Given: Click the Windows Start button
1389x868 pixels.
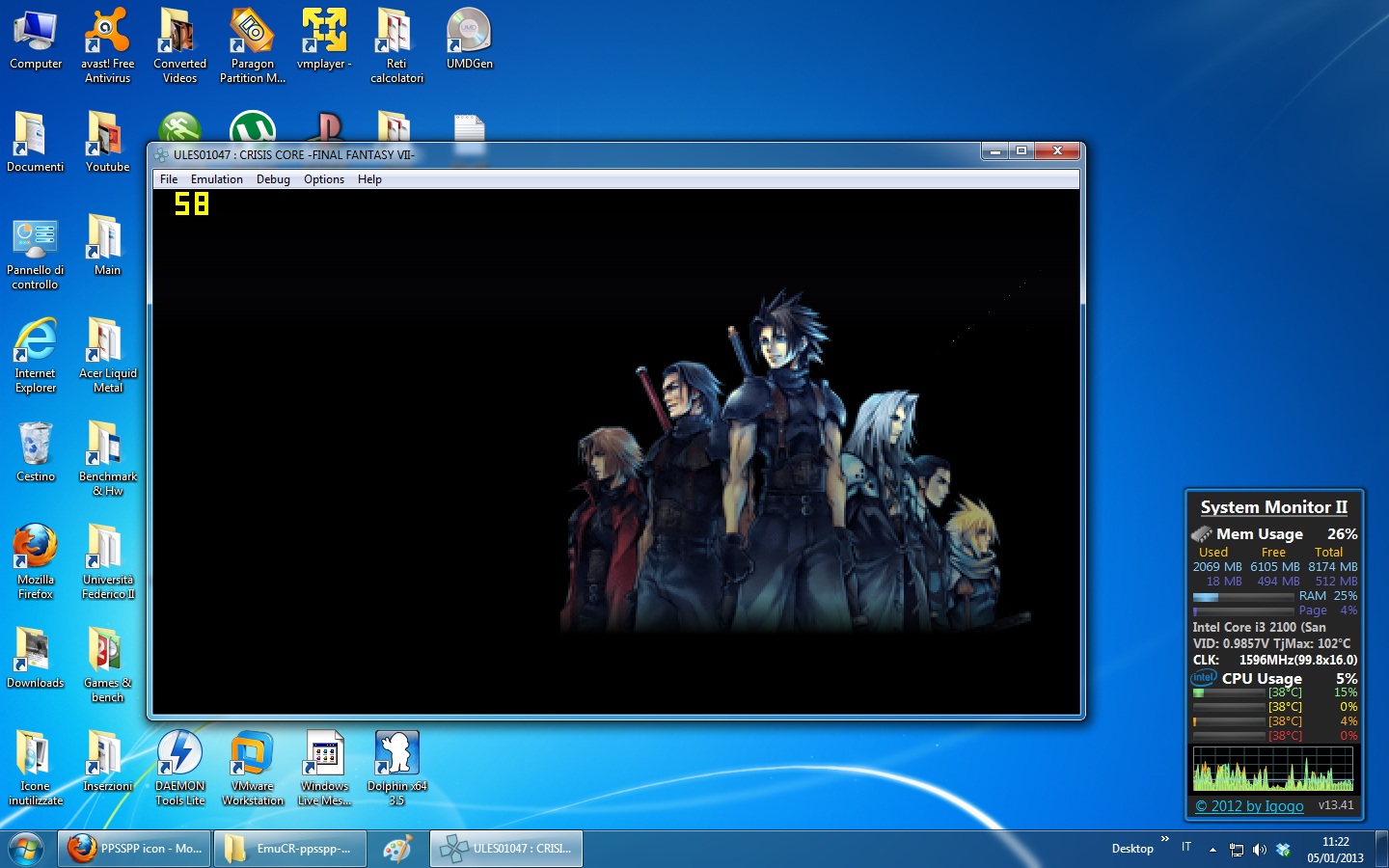Looking at the screenshot, I should pyautogui.click(x=26, y=849).
